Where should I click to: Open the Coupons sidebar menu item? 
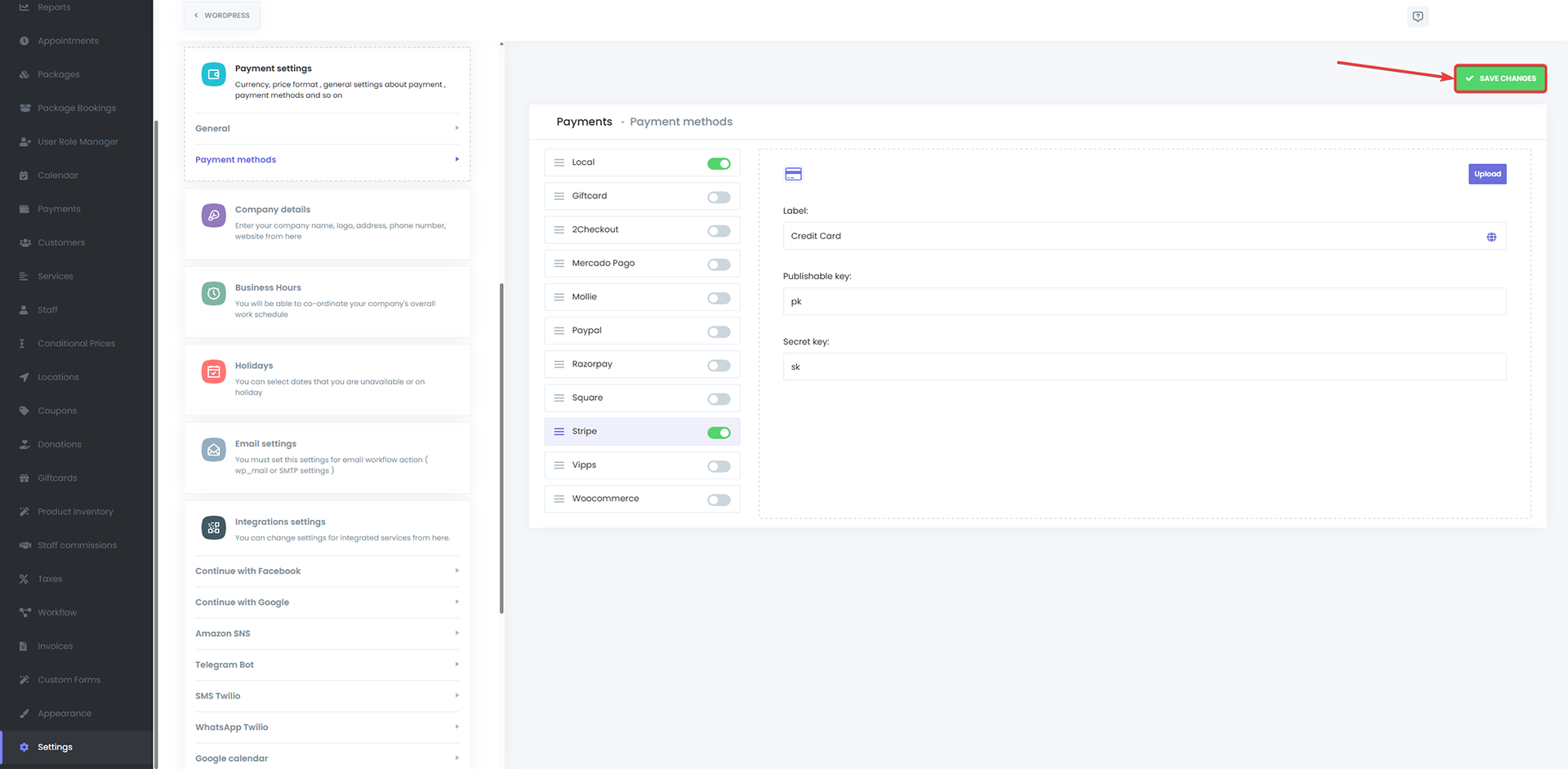coord(57,411)
